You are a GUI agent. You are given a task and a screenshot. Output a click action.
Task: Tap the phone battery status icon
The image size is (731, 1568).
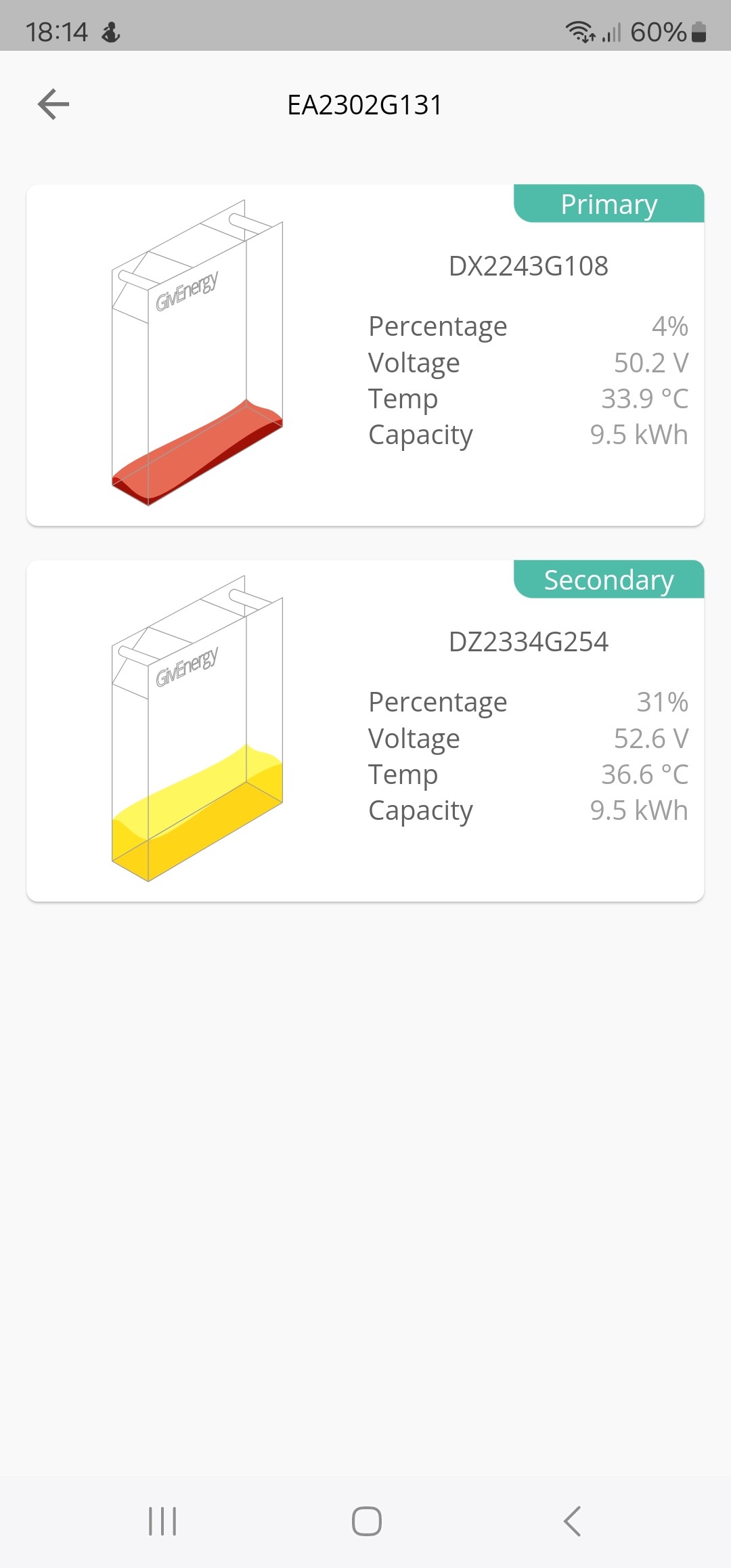click(x=699, y=32)
